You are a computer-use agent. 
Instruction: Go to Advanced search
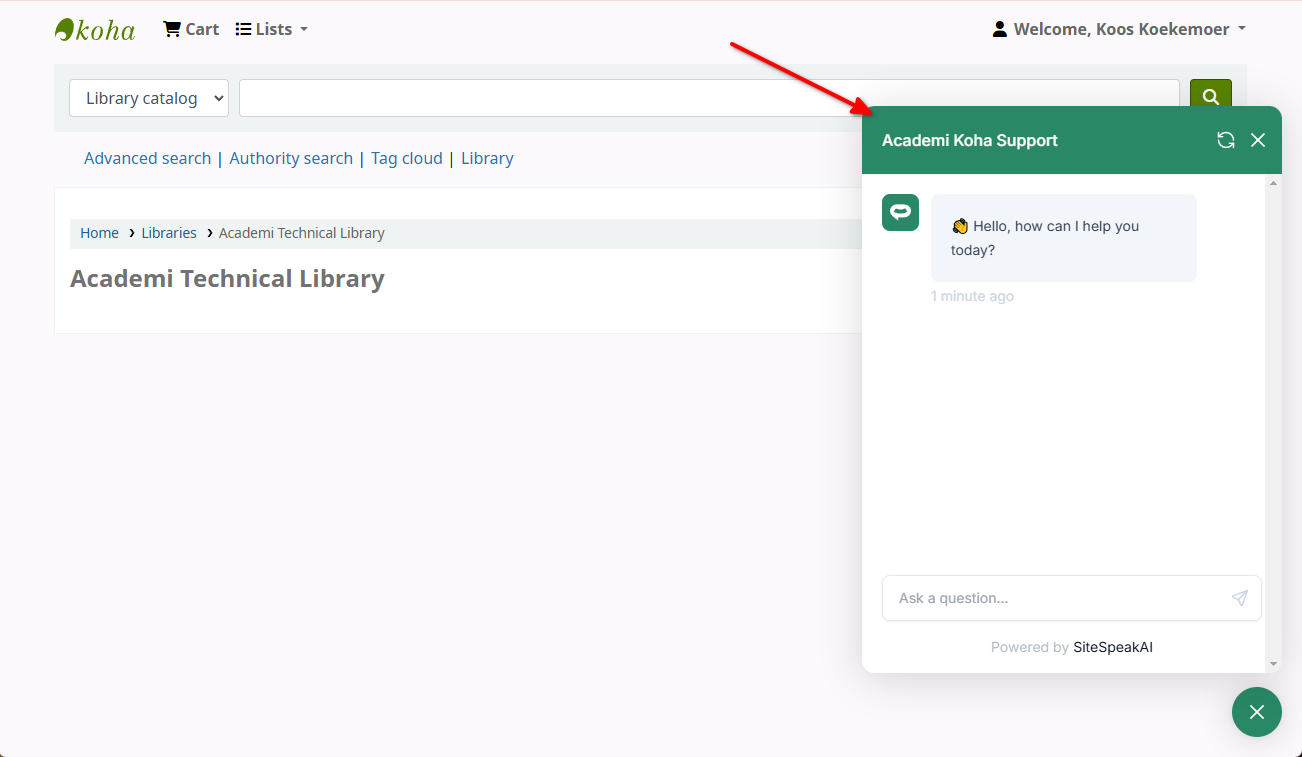tap(147, 158)
